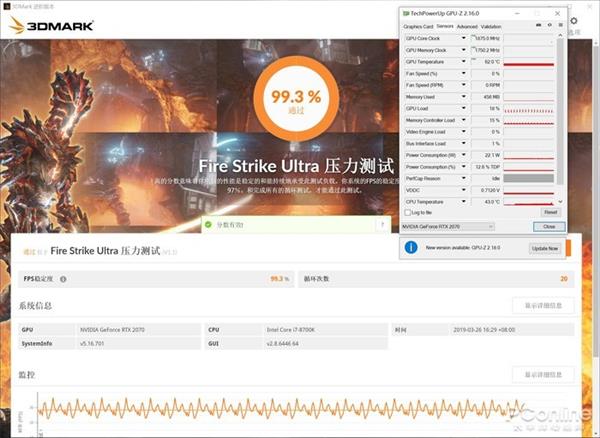Screen dimensions: 600x438
Task: Click 显示详细信息 in 监控 section
Action: 543,374
